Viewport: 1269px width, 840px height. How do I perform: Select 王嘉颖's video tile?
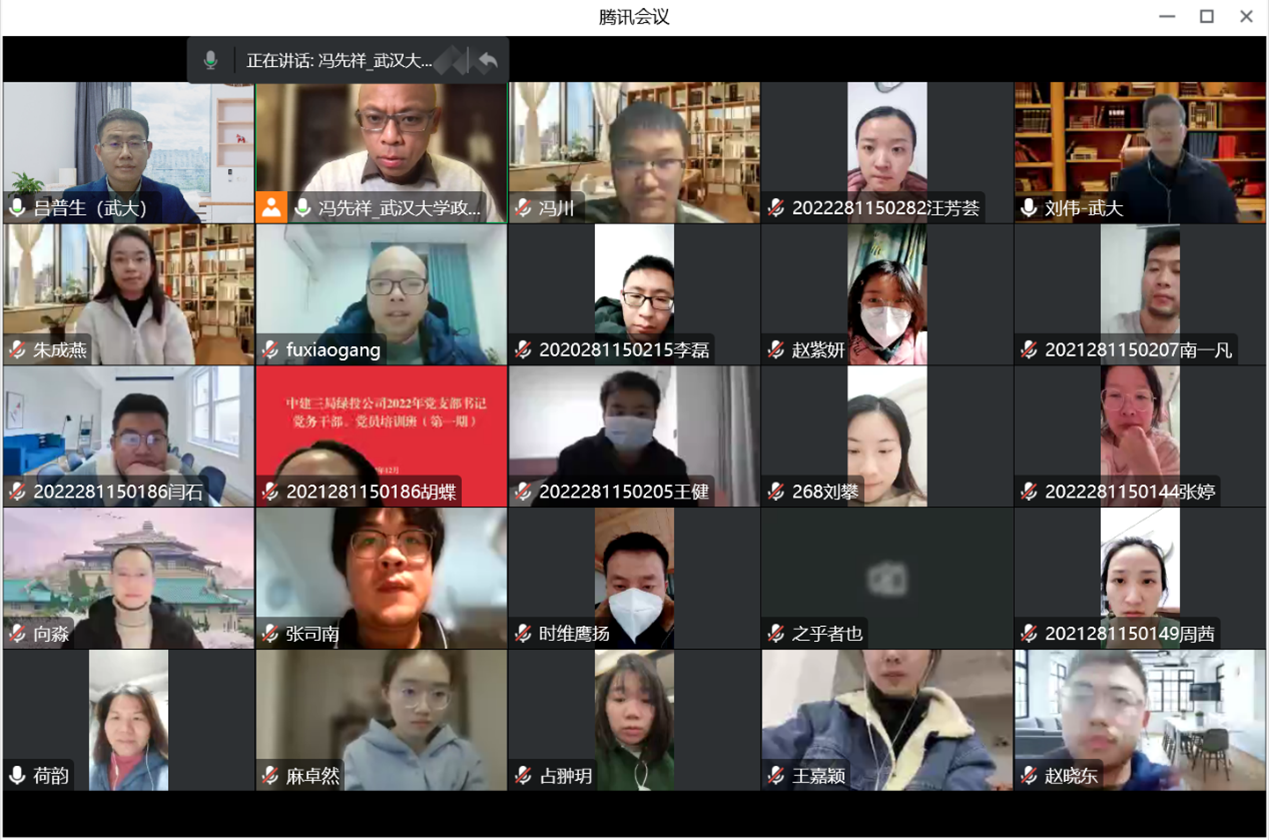886,710
